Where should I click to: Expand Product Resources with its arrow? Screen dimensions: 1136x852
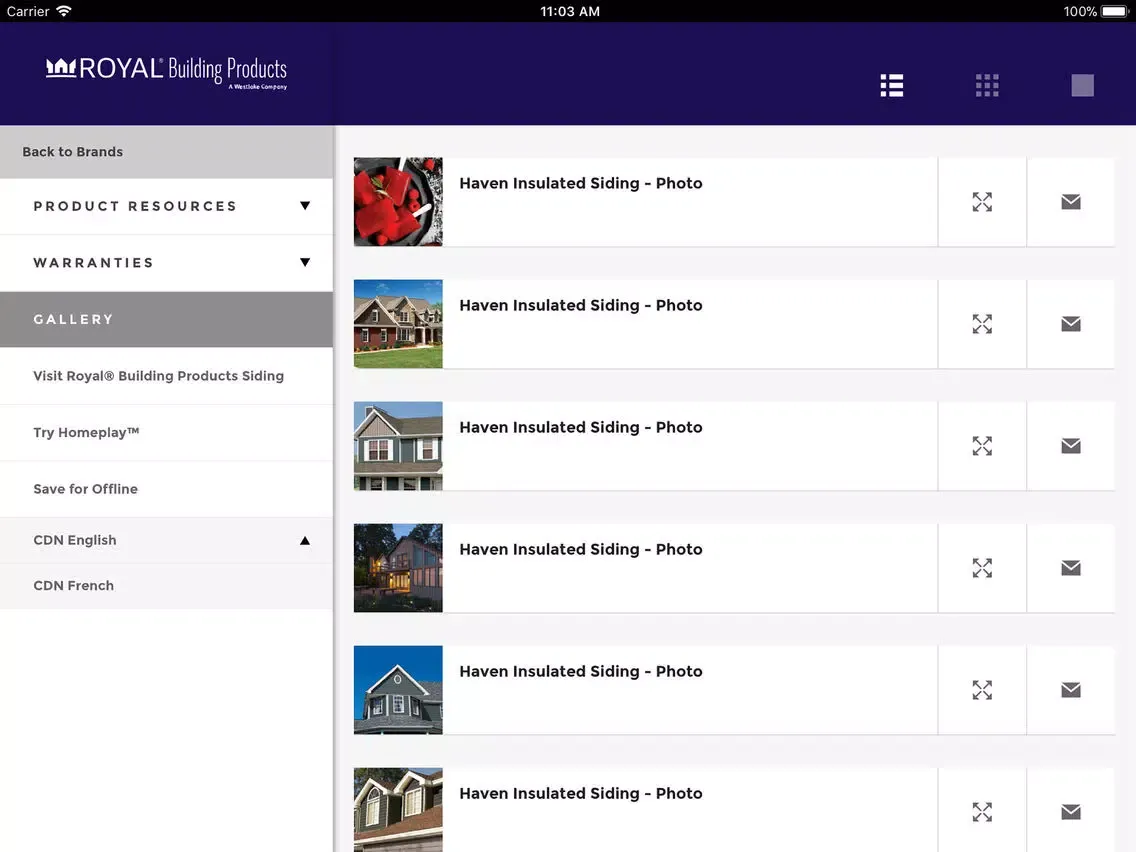click(305, 206)
